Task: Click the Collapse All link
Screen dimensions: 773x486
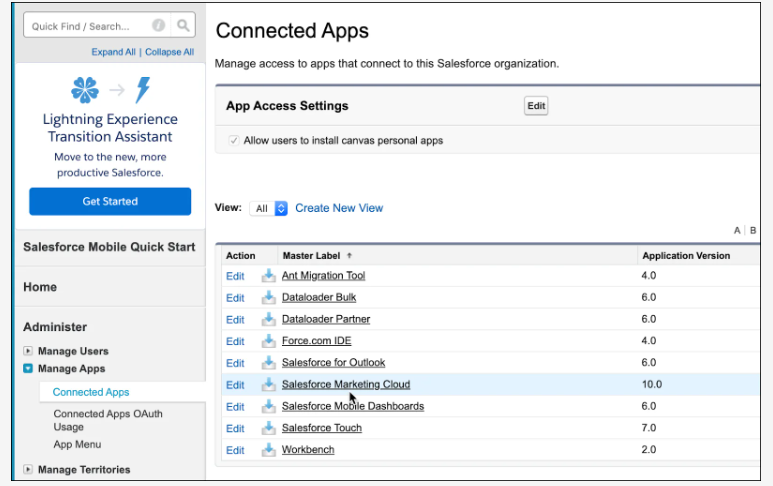Action: (169, 52)
